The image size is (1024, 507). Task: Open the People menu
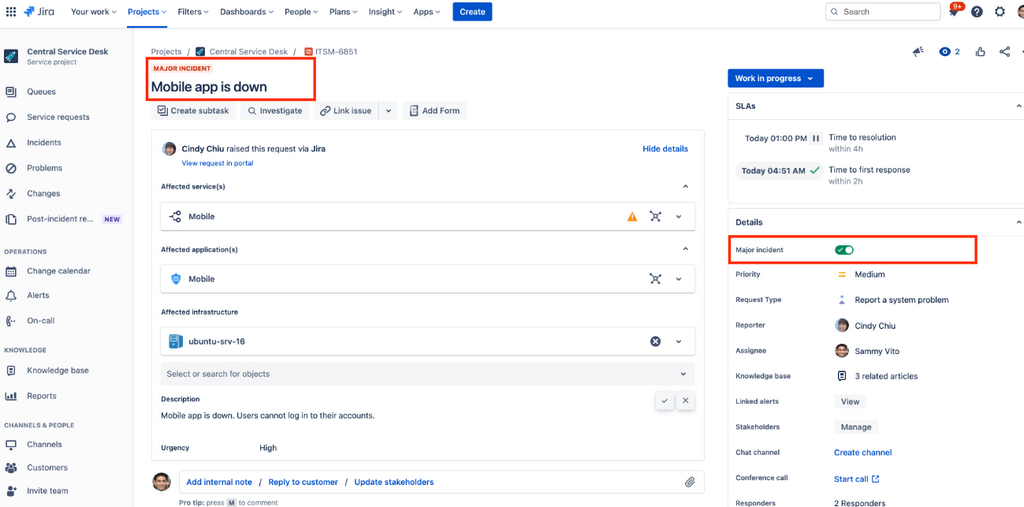click(x=301, y=12)
